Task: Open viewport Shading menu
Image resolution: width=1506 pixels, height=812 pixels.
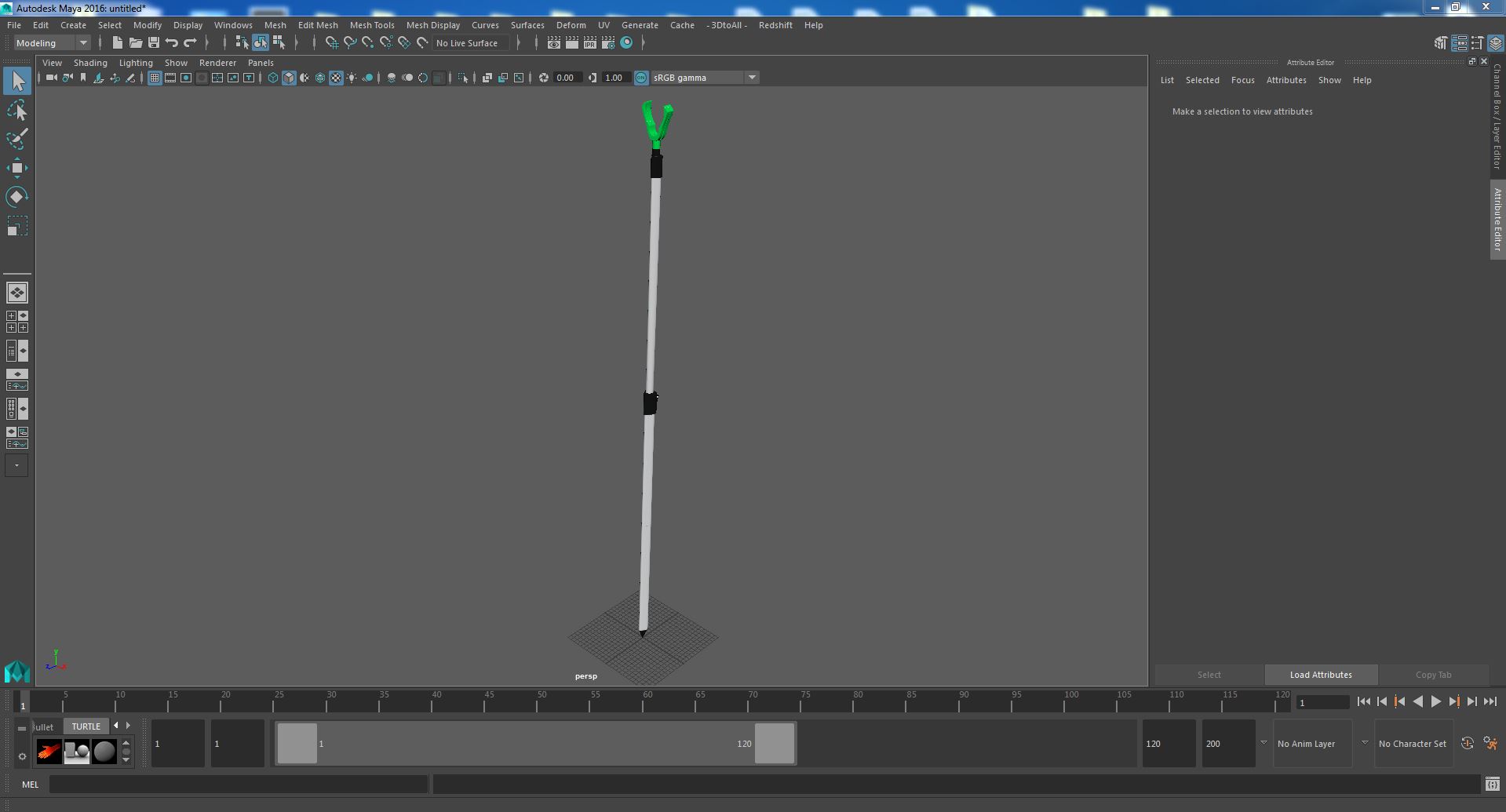Action: pyautogui.click(x=90, y=63)
